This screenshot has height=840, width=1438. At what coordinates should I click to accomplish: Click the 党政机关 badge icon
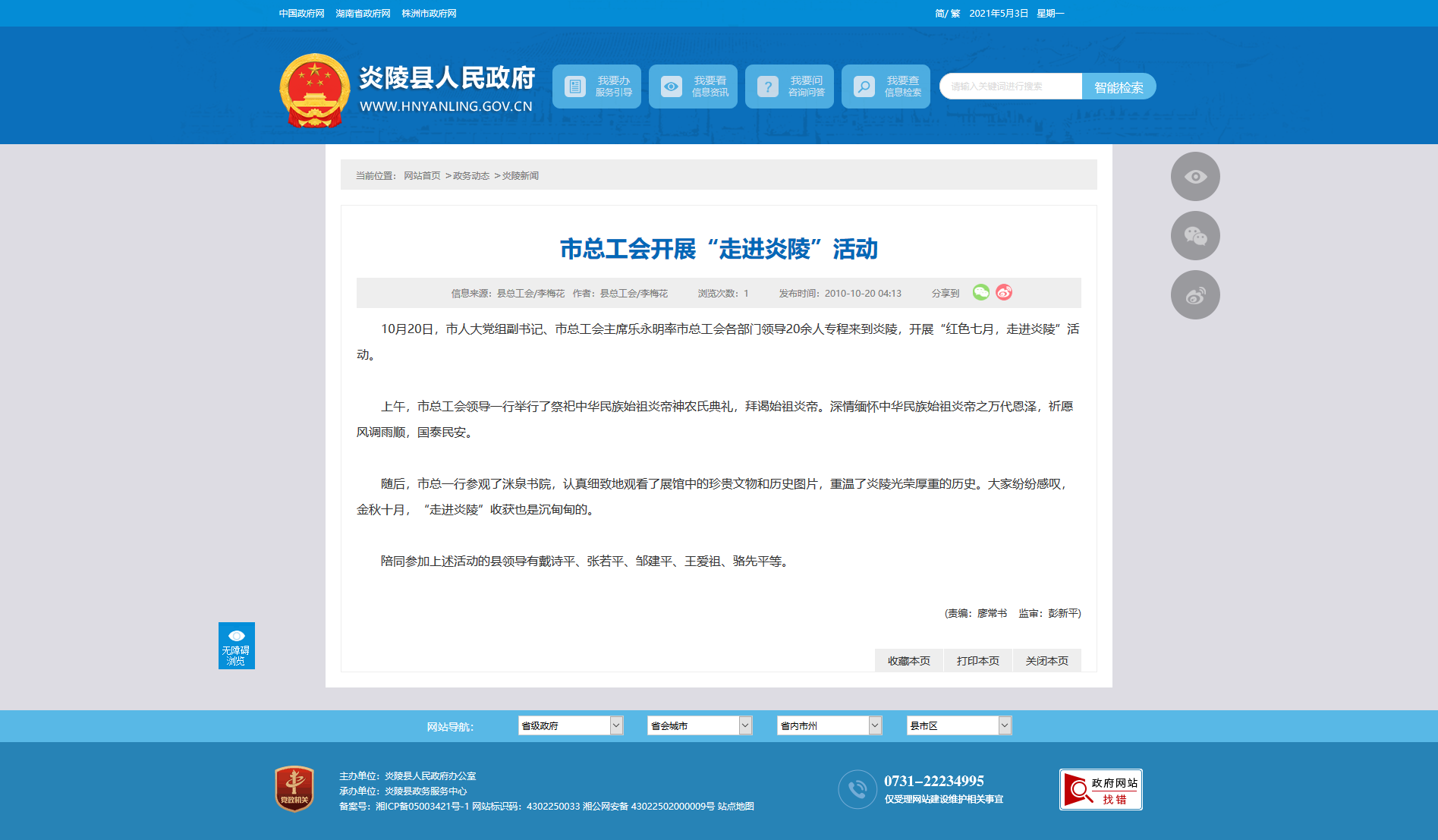(x=294, y=789)
